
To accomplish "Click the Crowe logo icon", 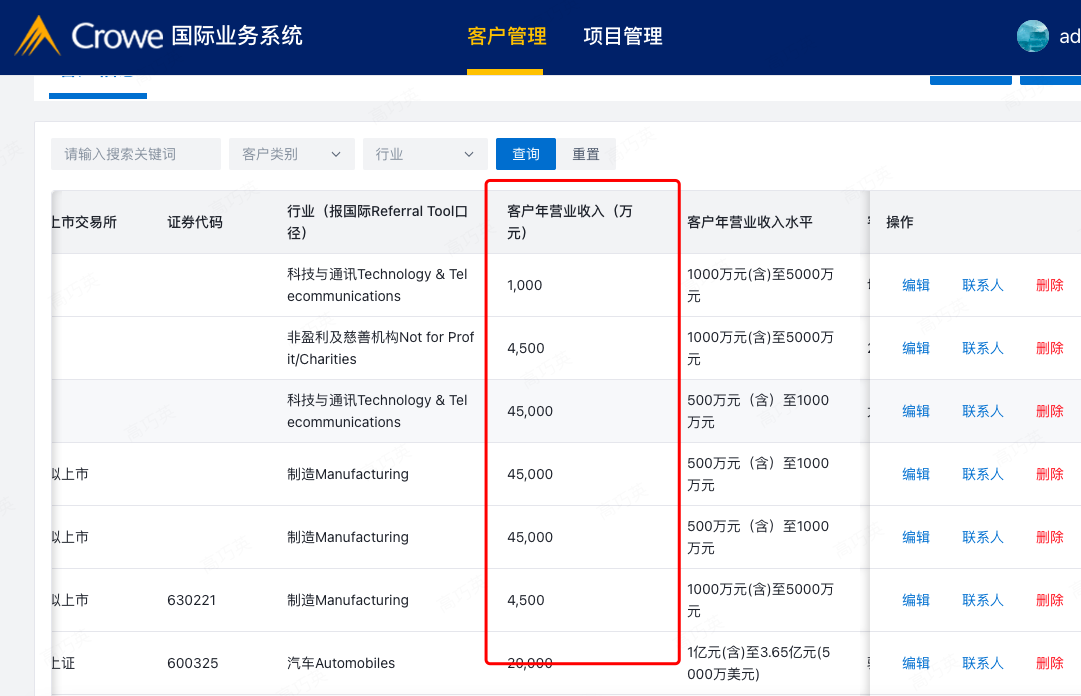I will pyautogui.click(x=37, y=37).
